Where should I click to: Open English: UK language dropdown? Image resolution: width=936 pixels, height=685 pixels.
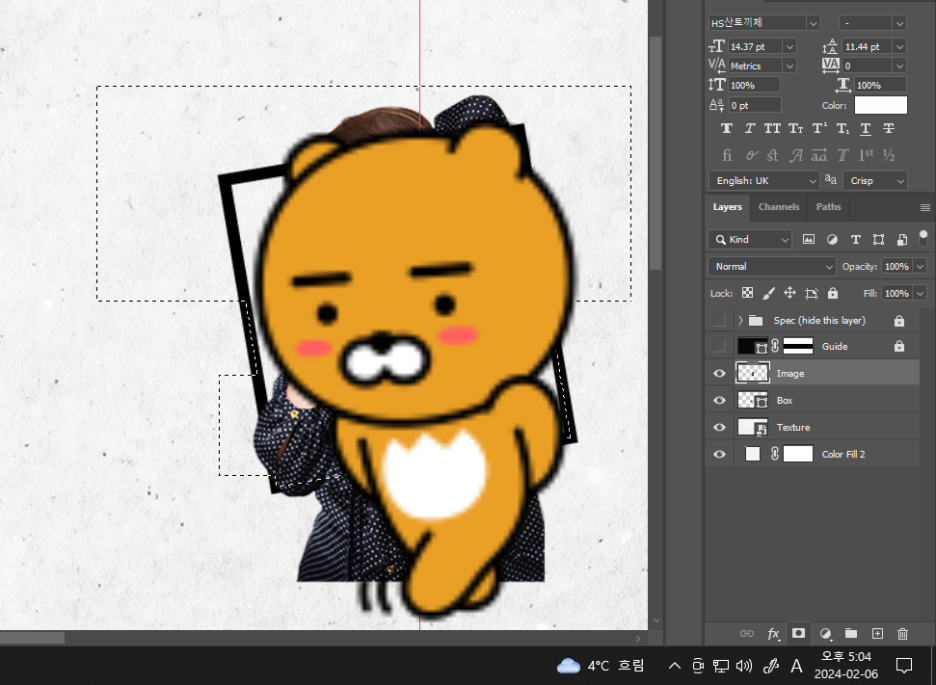tap(763, 181)
